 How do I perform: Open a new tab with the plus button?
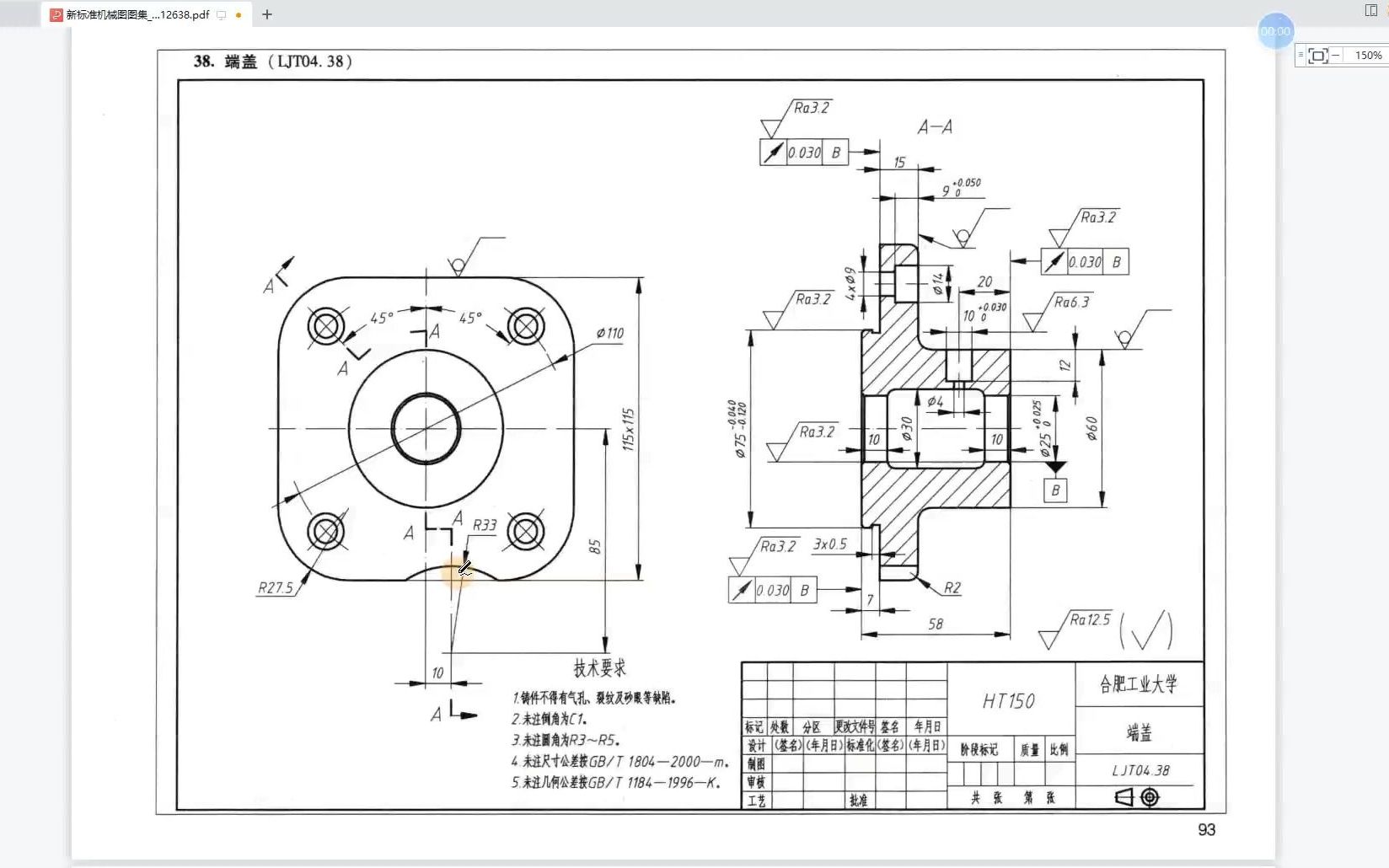267,14
